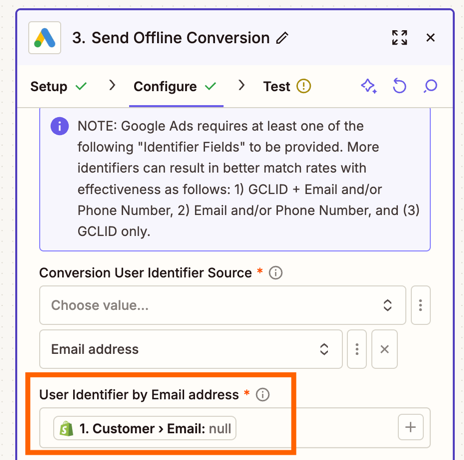Open options menu beside Choose value field
This screenshot has width=464, height=460.
[421, 305]
